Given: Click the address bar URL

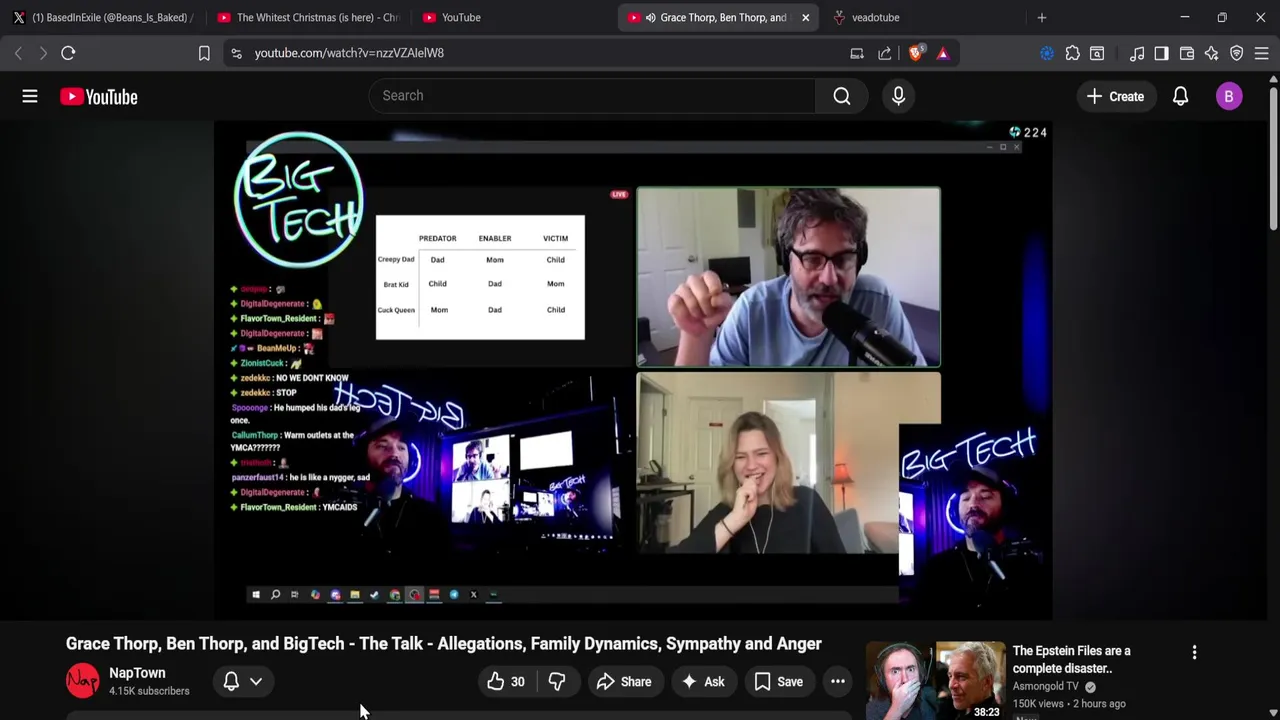Looking at the screenshot, I should (349, 53).
